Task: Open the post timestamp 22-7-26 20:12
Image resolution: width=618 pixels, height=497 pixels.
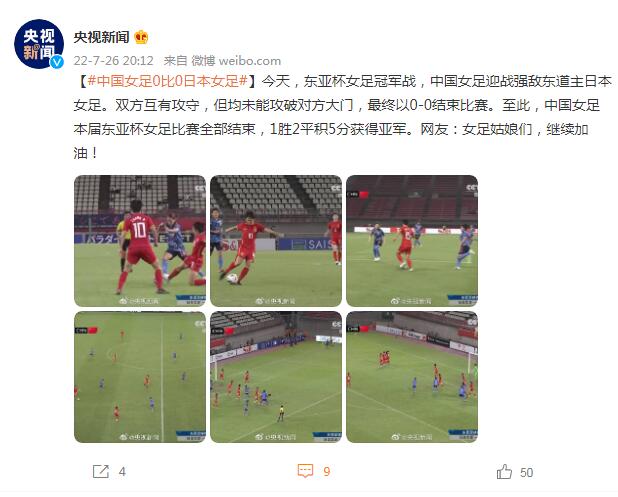Action: pos(114,61)
